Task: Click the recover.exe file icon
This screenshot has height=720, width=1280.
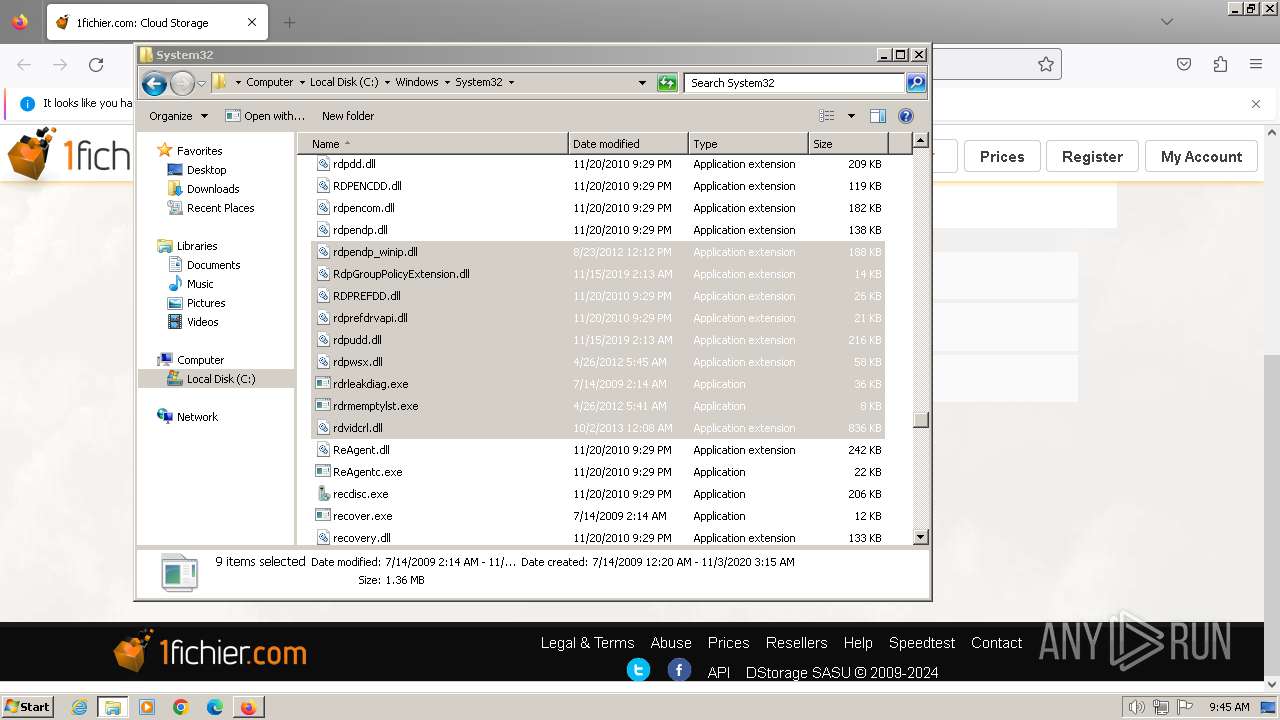Action: pos(323,516)
